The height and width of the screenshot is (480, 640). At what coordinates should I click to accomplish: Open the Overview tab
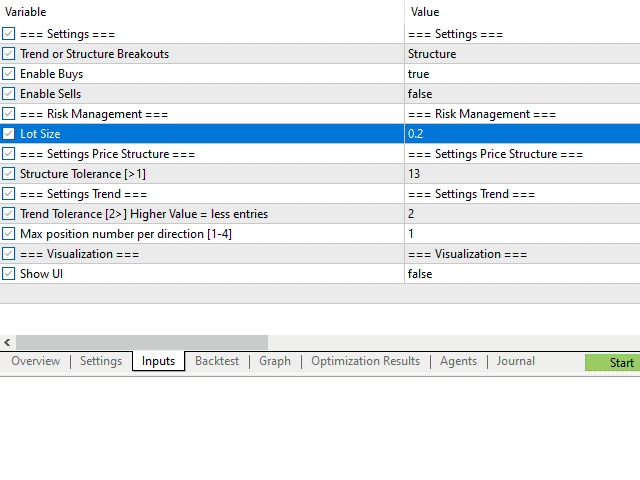click(36, 361)
